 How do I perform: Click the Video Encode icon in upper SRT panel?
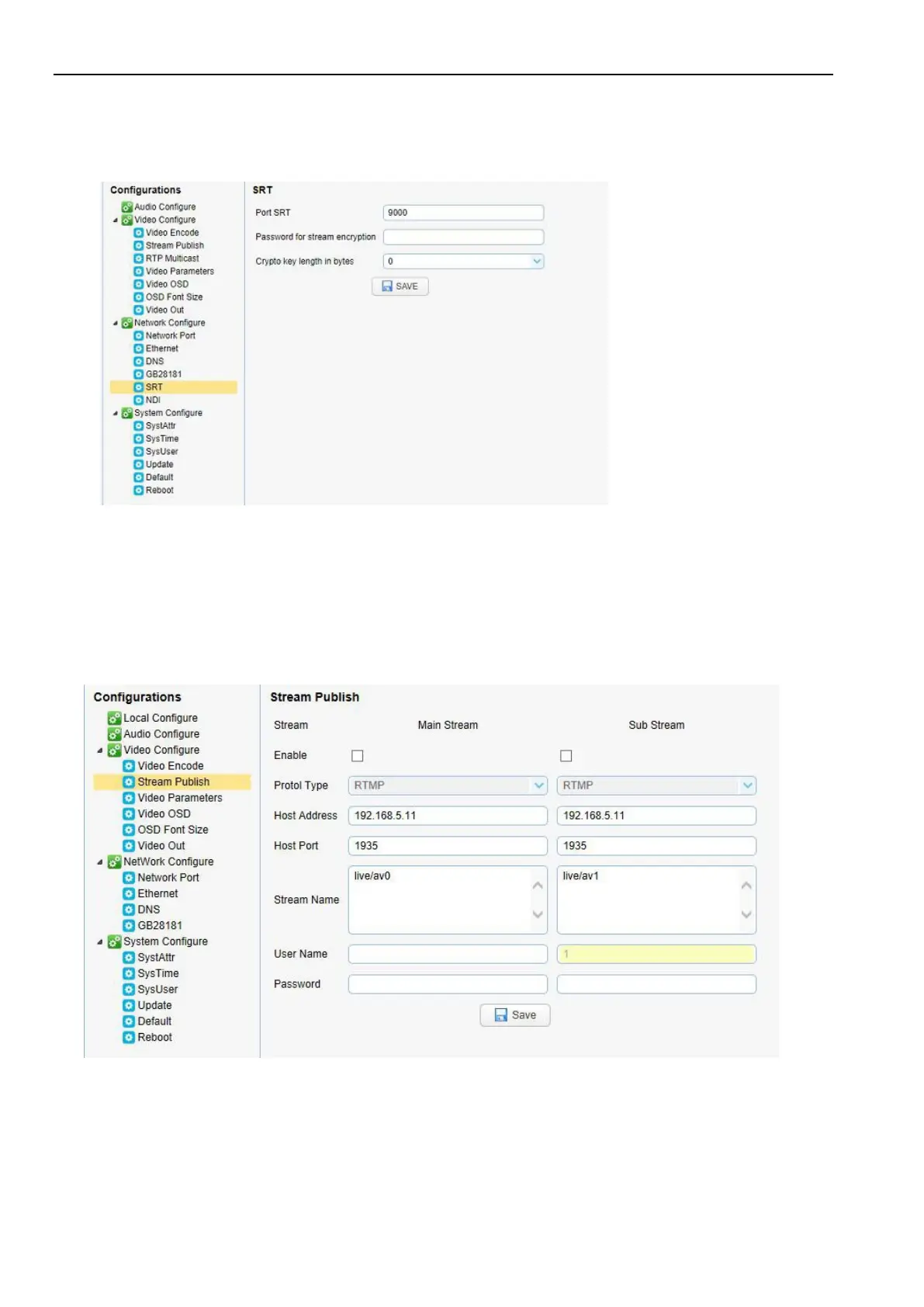(x=138, y=233)
